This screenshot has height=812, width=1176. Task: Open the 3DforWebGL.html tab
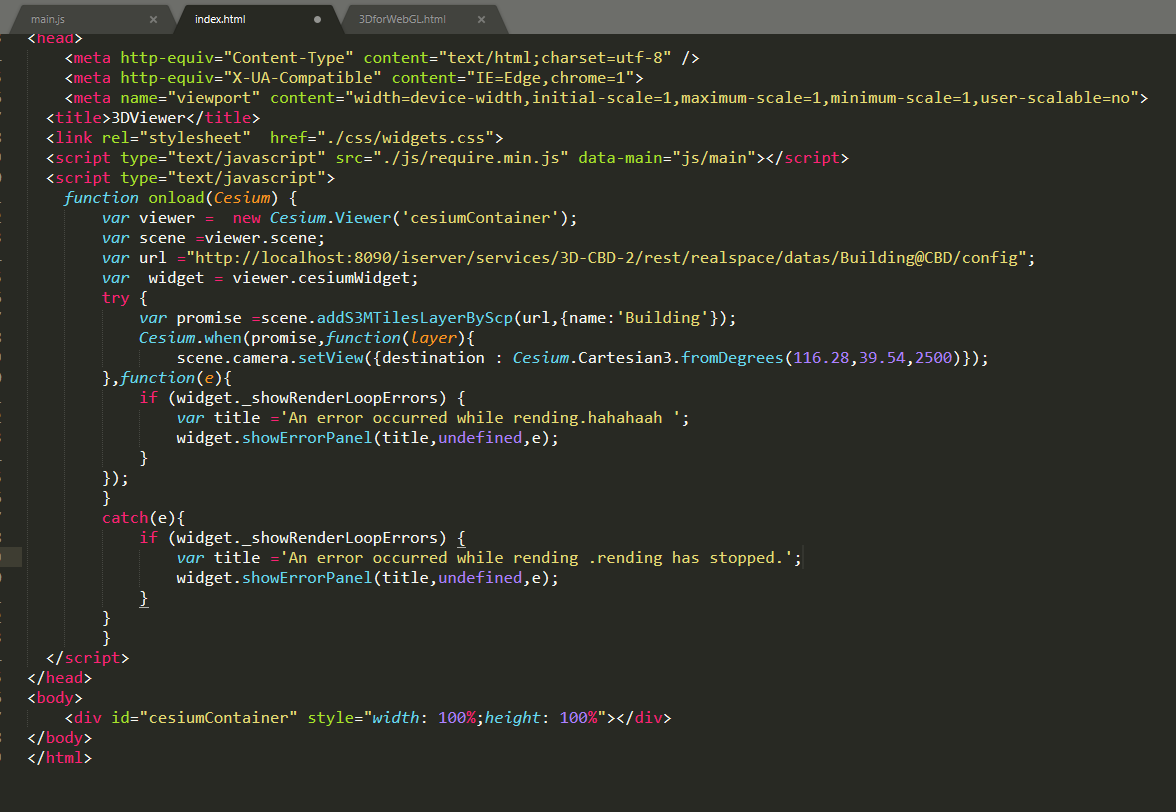pos(402,19)
